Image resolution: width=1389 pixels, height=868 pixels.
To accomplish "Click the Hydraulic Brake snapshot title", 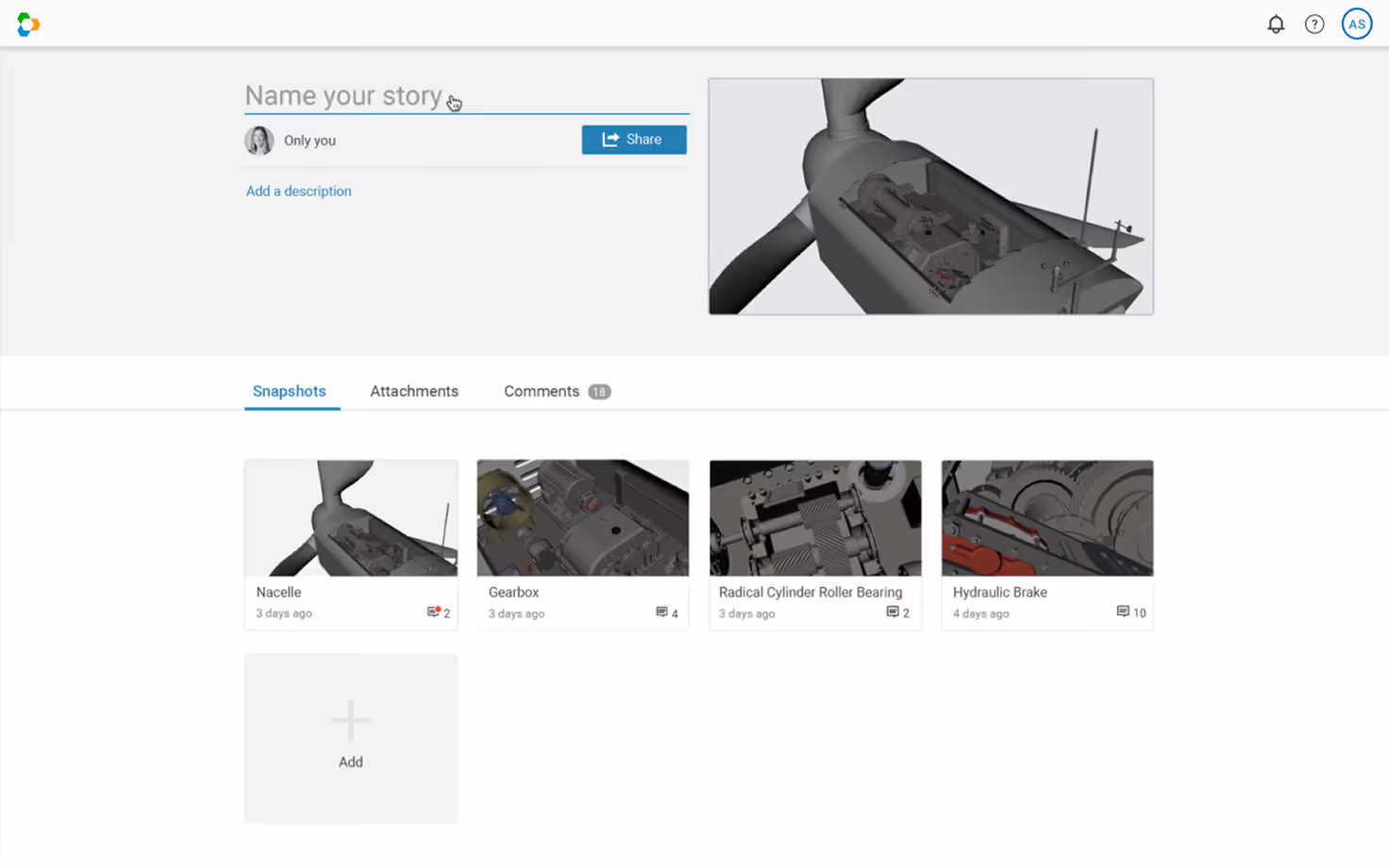I will [x=1000, y=593].
